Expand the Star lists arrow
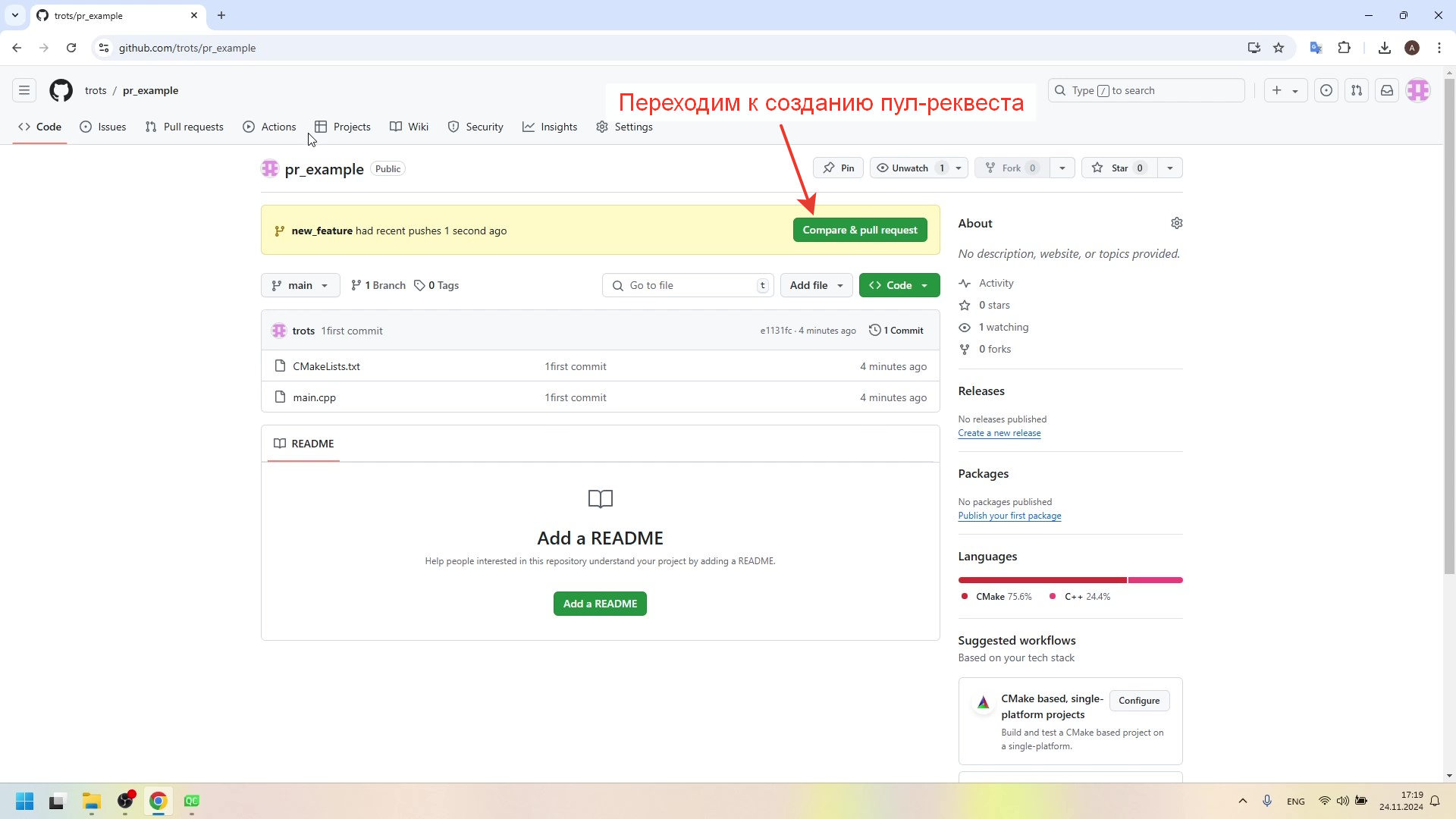The image size is (1456, 819). (1170, 168)
